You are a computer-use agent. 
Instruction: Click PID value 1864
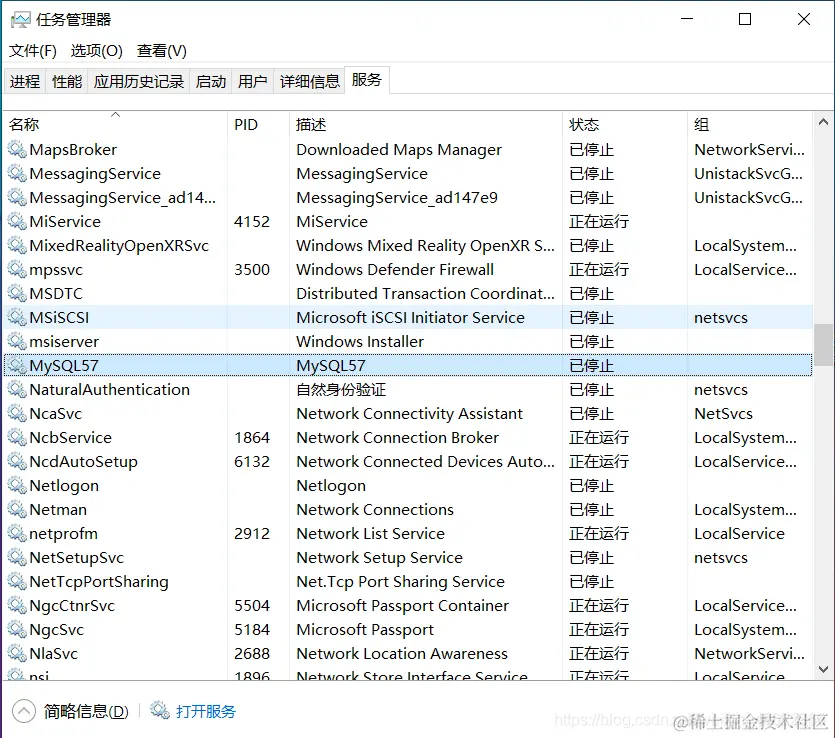pyautogui.click(x=252, y=437)
